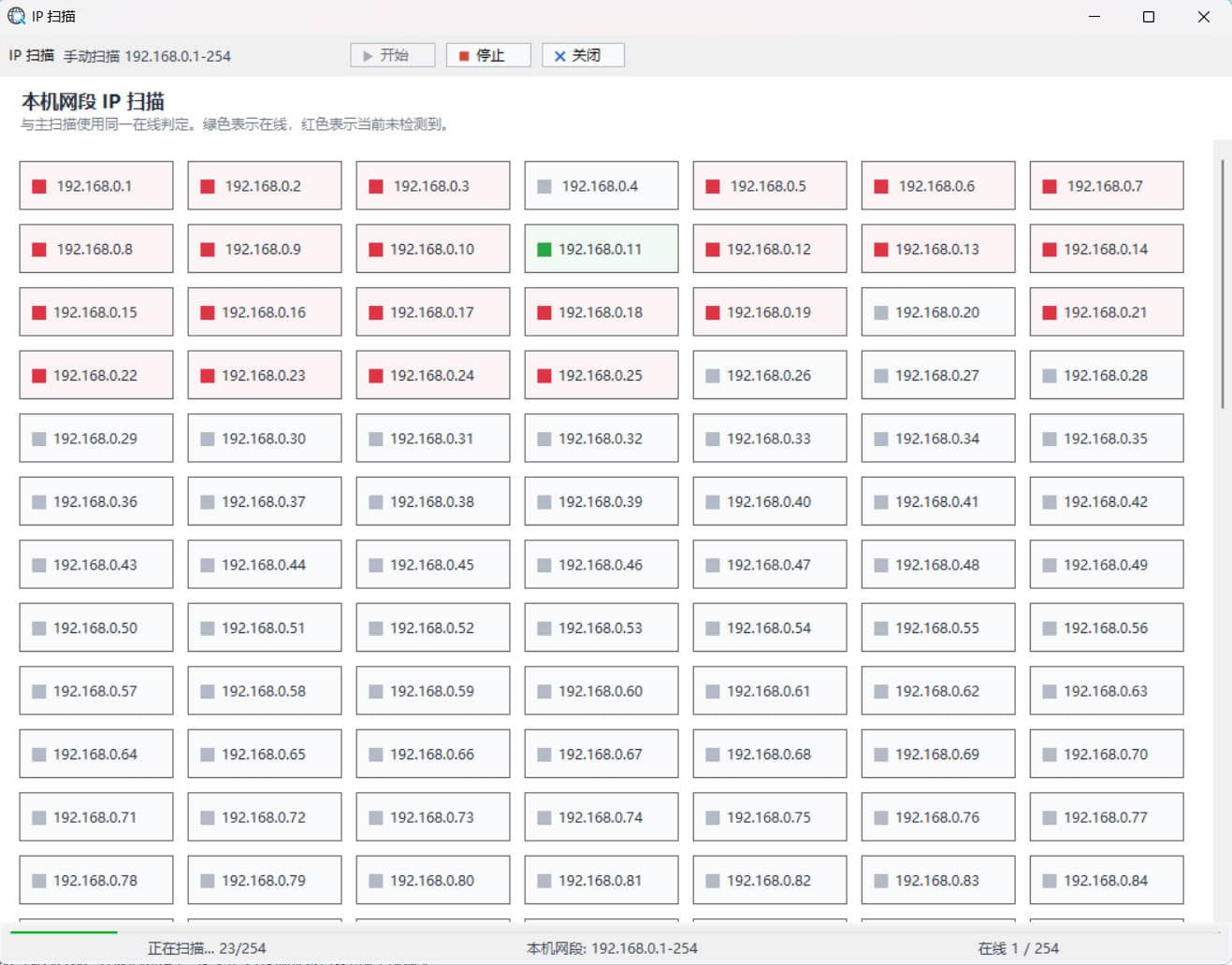Select the 192.168.0.6 host tile
1232x965 pixels.
tap(938, 185)
